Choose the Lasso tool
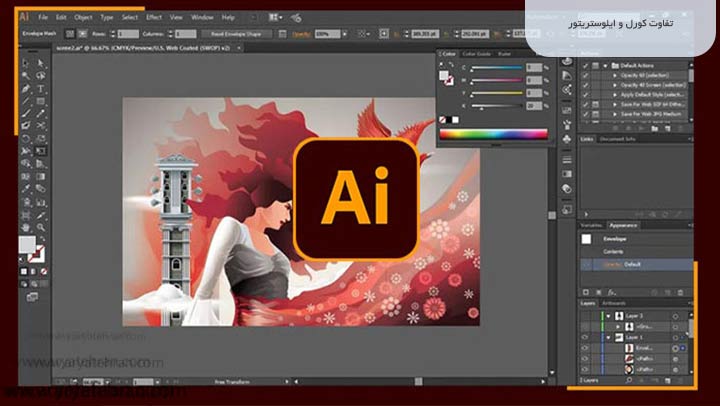 [41, 76]
